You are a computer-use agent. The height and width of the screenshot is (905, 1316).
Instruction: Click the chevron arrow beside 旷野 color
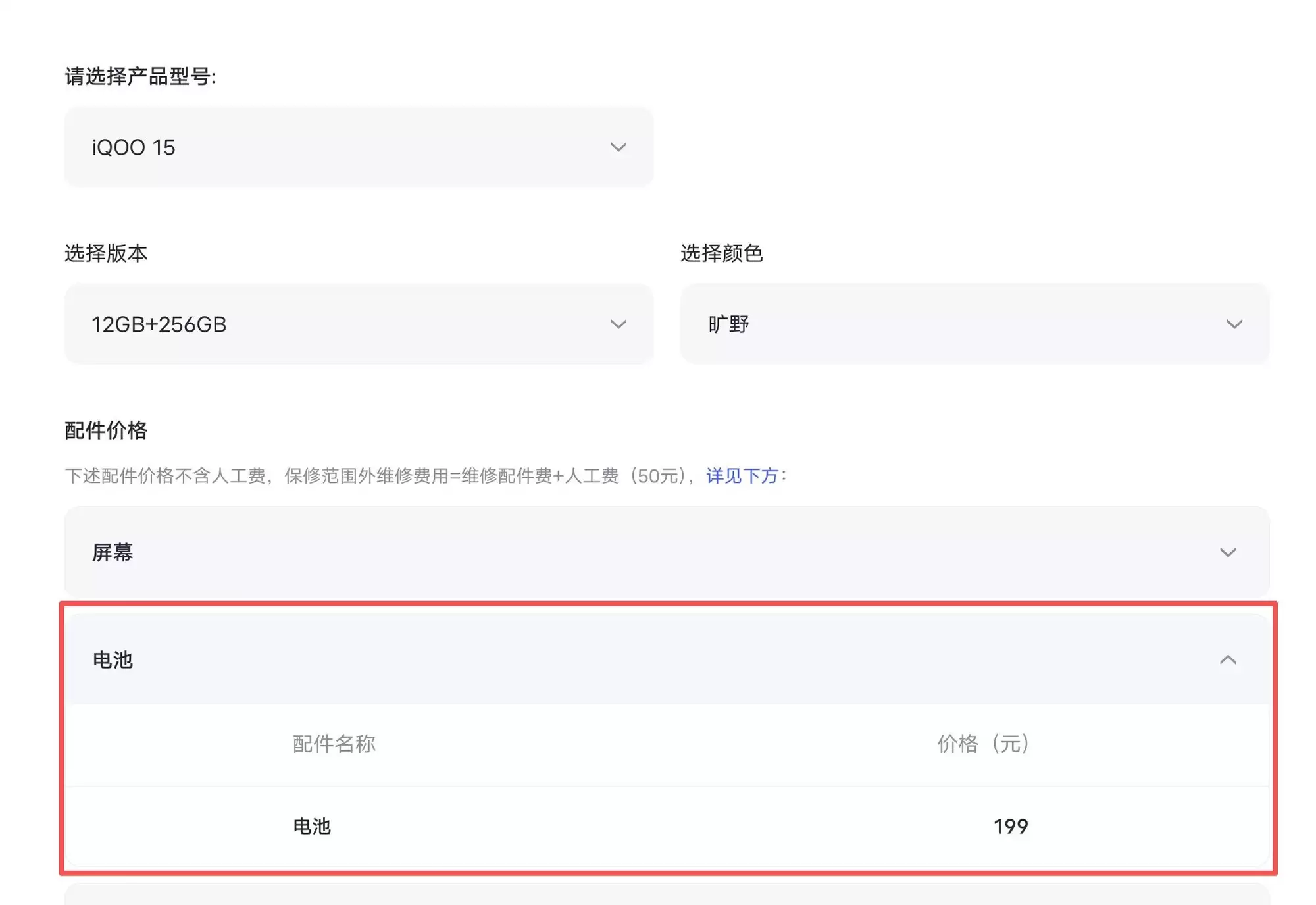coord(1234,324)
